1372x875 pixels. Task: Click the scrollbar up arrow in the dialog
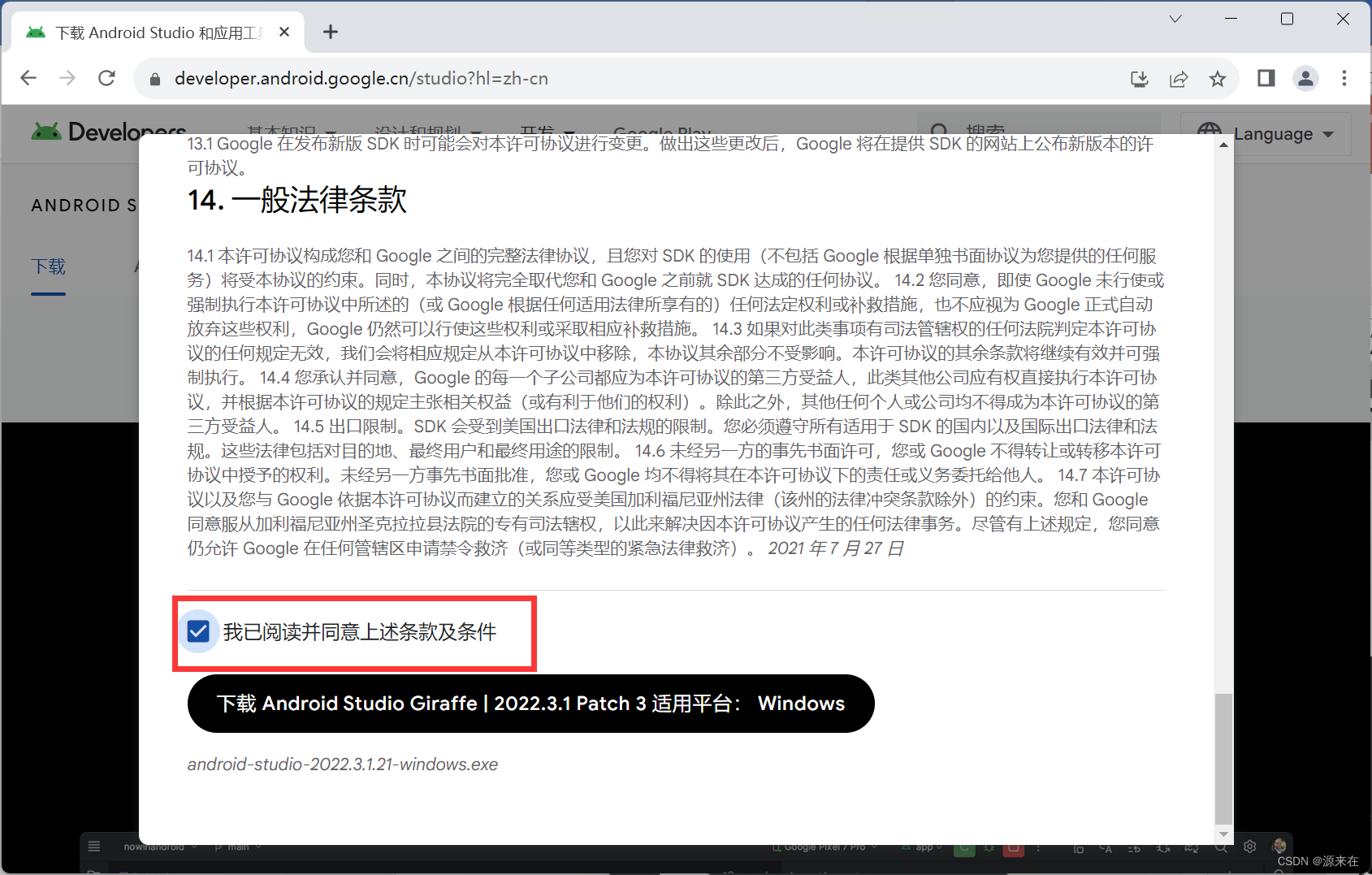(1223, 145)
